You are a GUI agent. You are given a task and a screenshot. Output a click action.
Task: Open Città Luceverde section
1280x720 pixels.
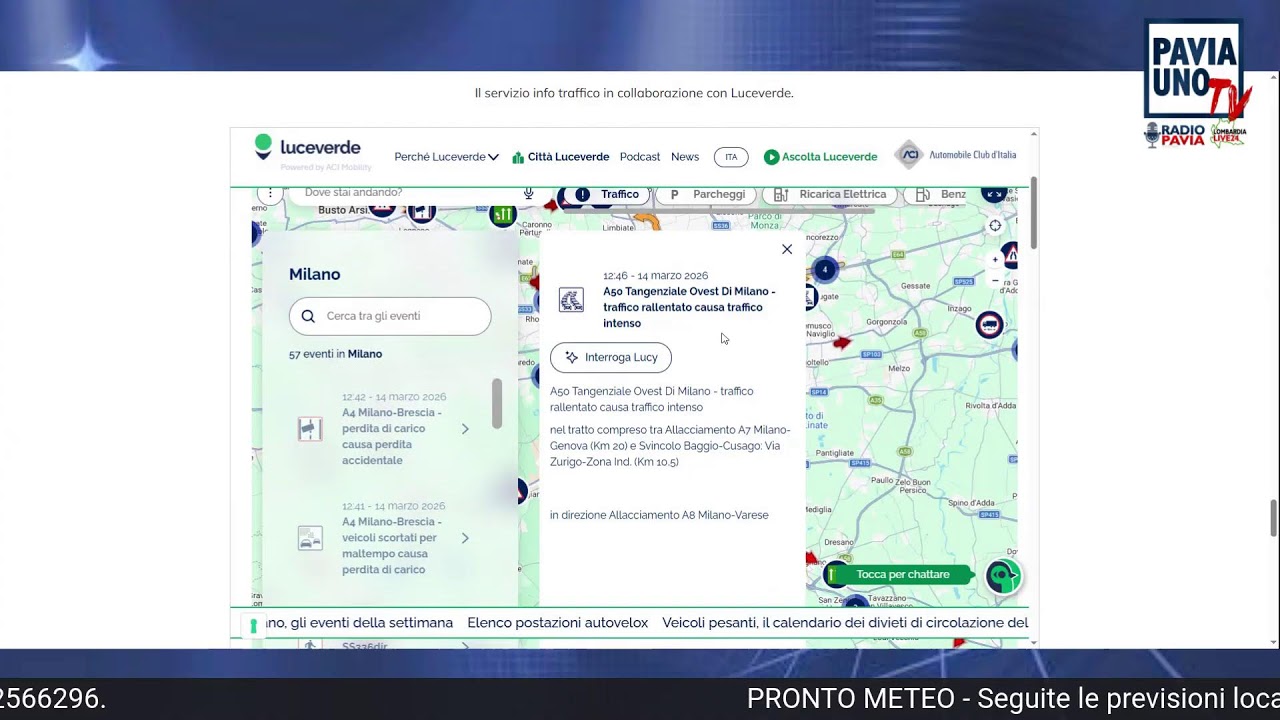[x=560, y=157]
